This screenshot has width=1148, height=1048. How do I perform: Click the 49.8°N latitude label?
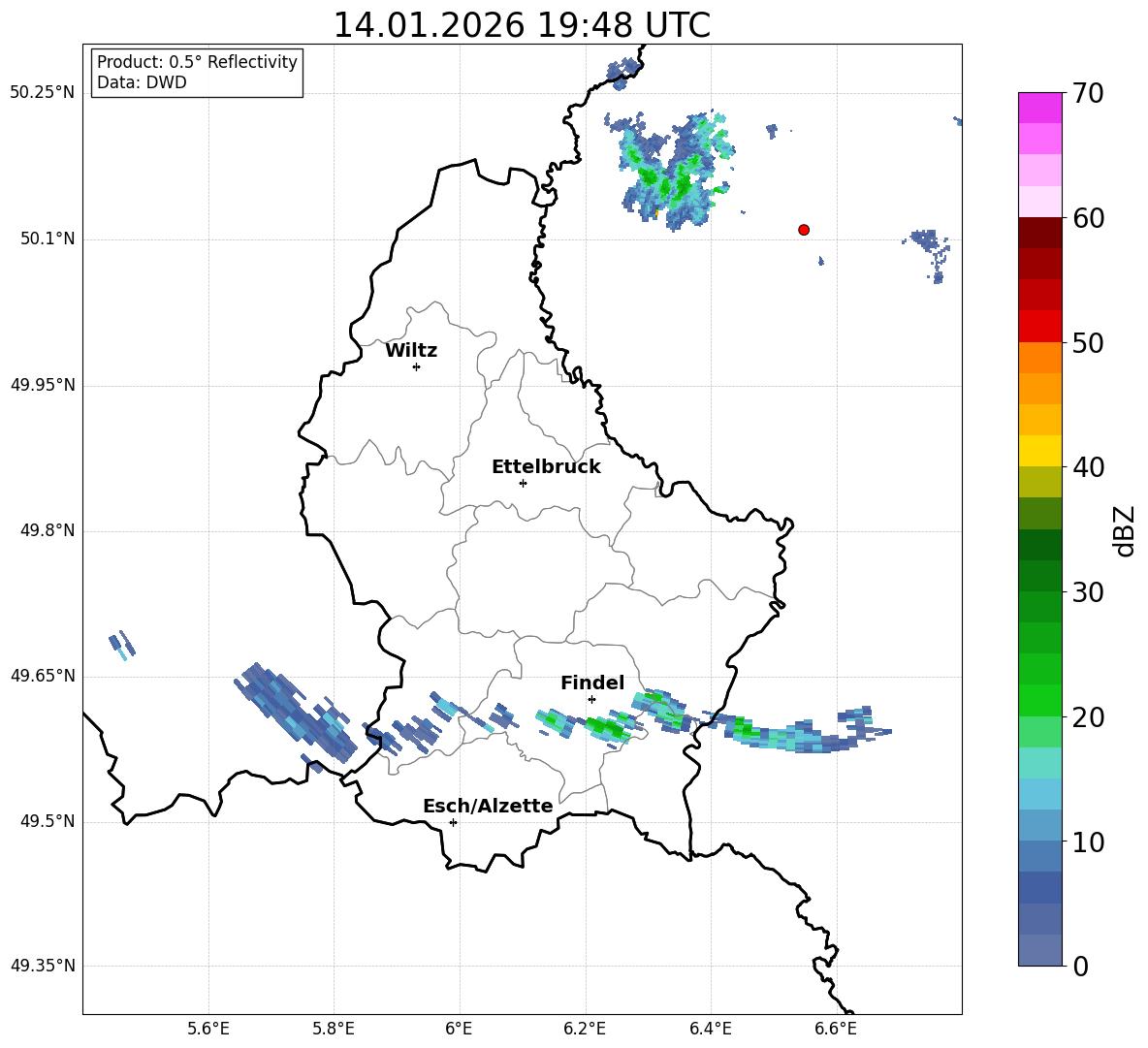click(48, 530)
